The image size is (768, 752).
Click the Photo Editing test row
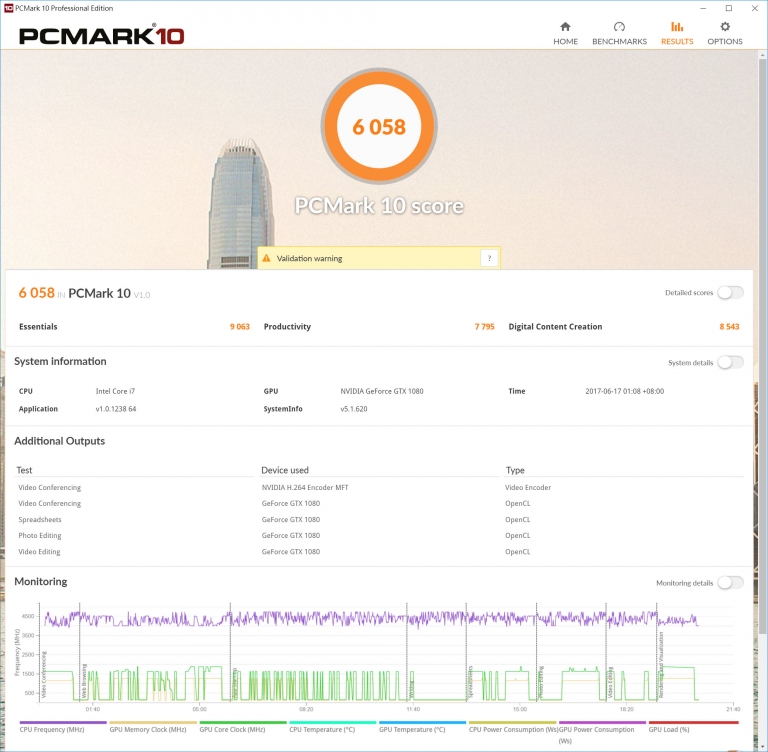40,535
